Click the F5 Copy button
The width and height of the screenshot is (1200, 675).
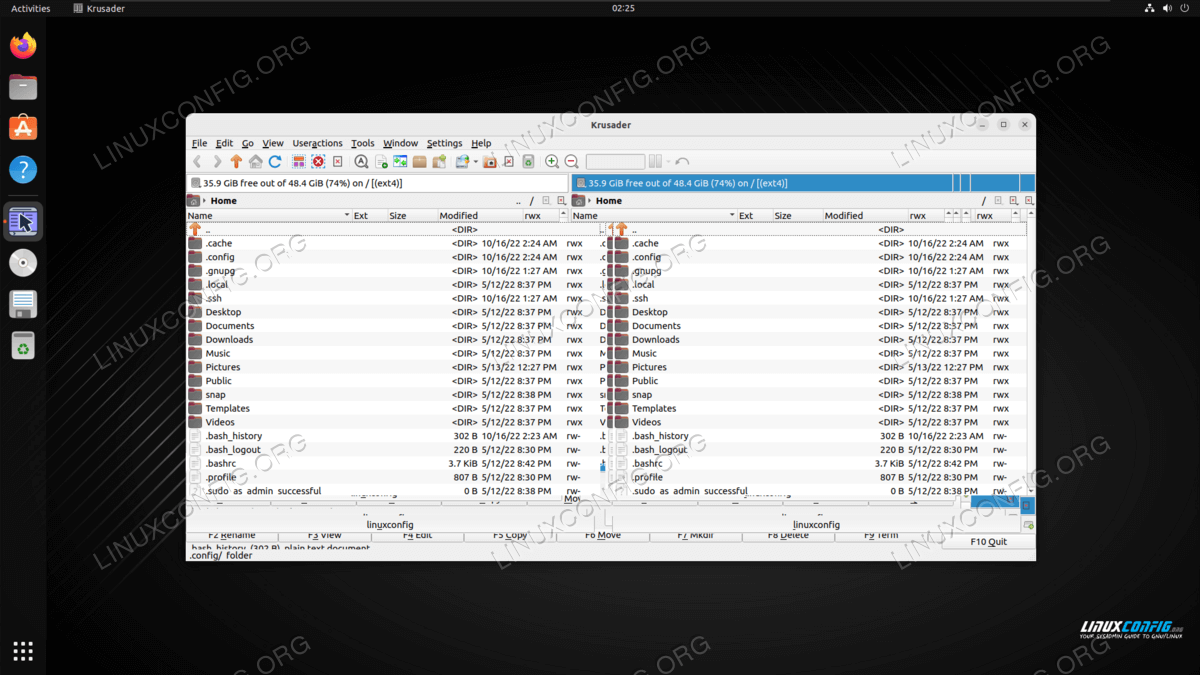pyautogui.click(x=510, y=536)
